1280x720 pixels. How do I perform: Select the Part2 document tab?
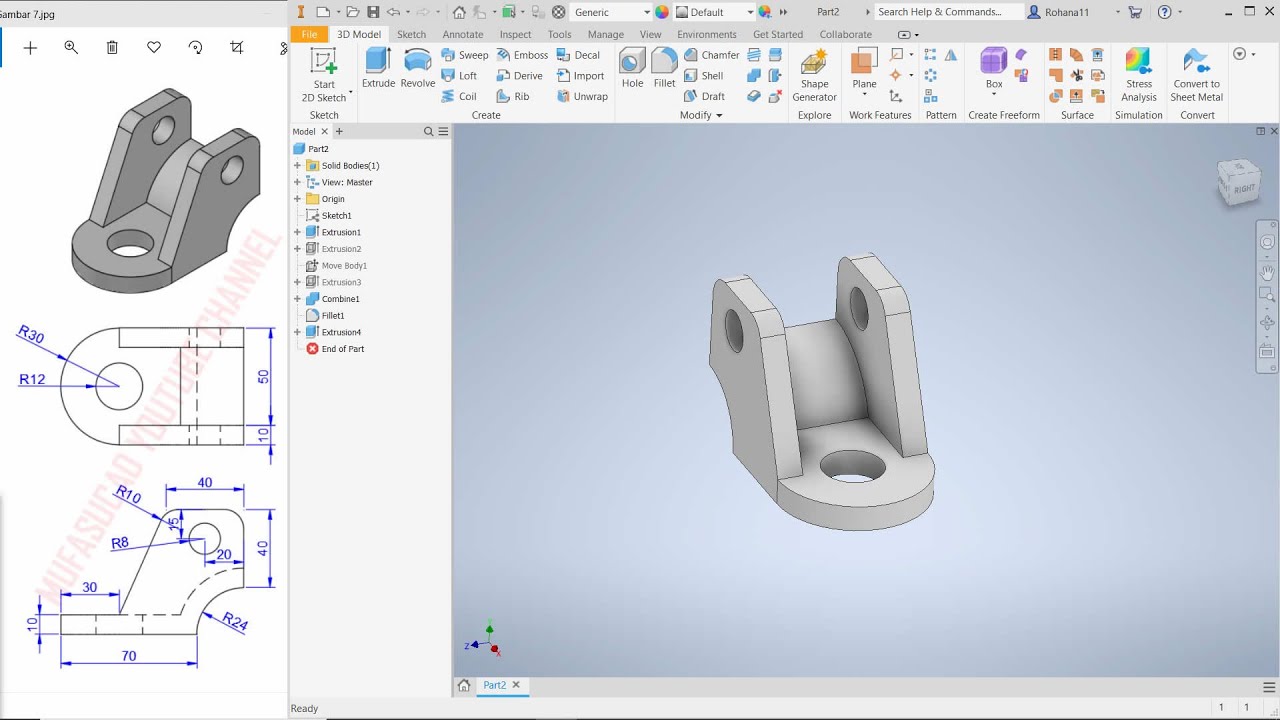click(x=495, y=685)
